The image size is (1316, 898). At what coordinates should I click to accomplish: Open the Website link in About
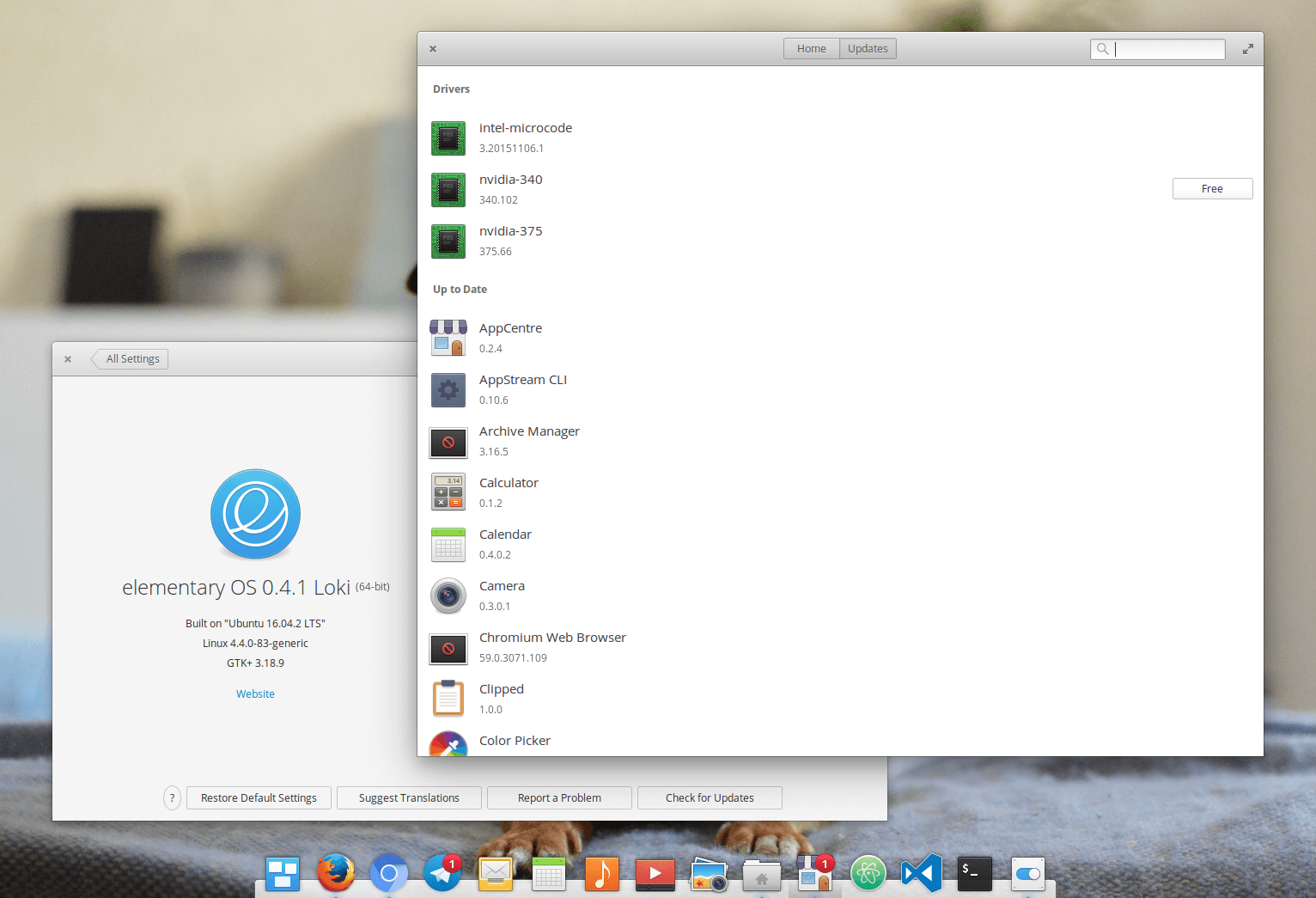(255, 694)
